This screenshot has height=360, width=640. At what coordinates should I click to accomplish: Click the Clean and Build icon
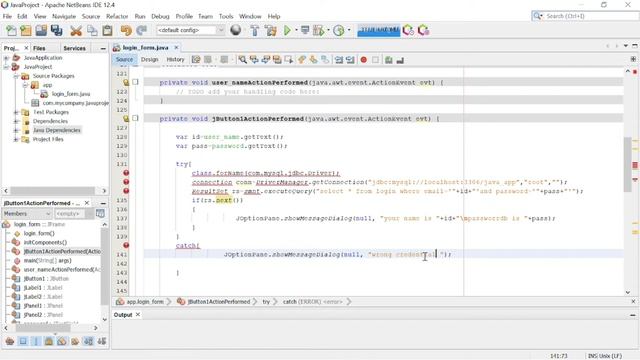point(270,31)
